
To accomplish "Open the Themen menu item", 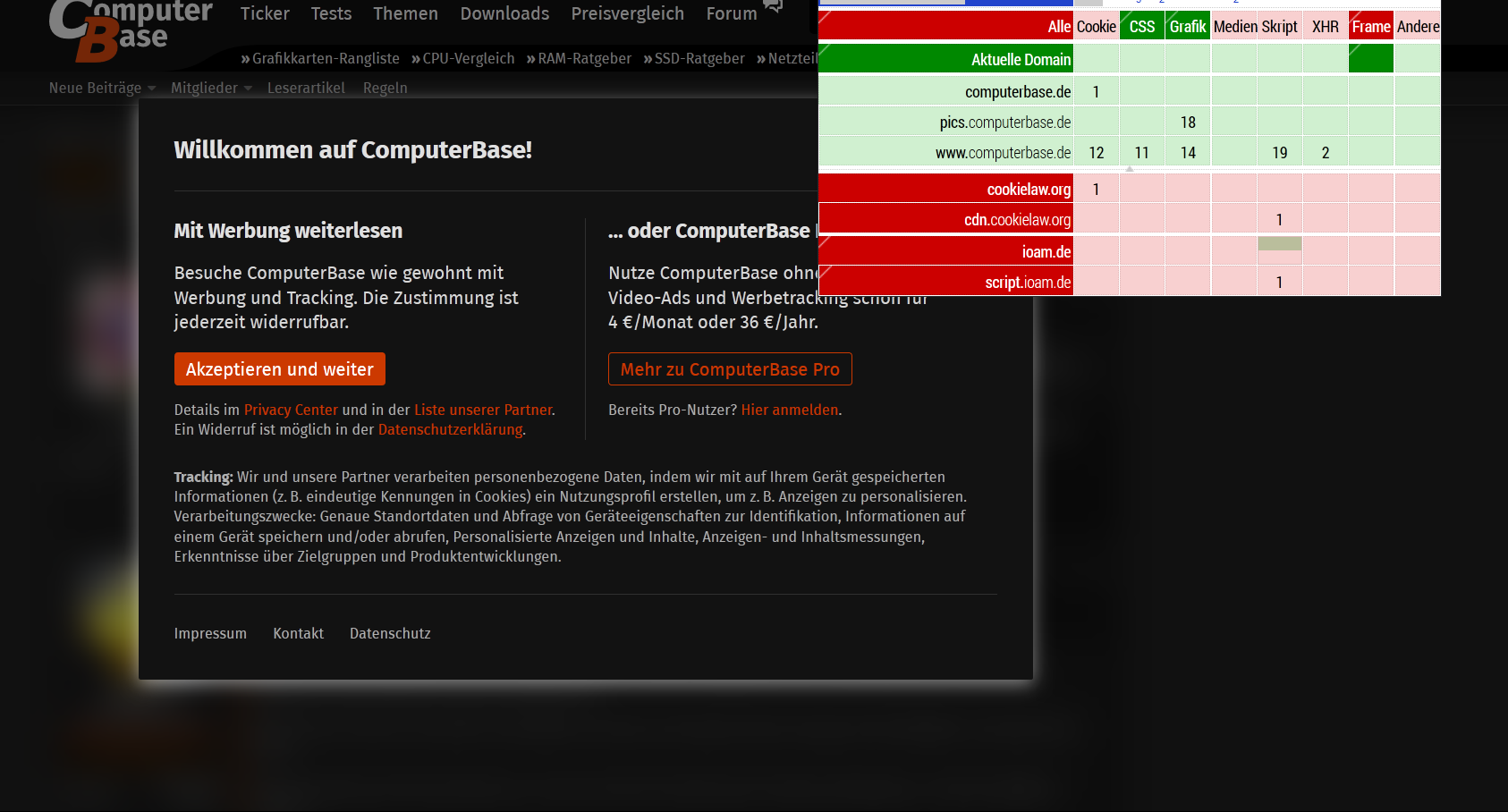I will 405,13.
